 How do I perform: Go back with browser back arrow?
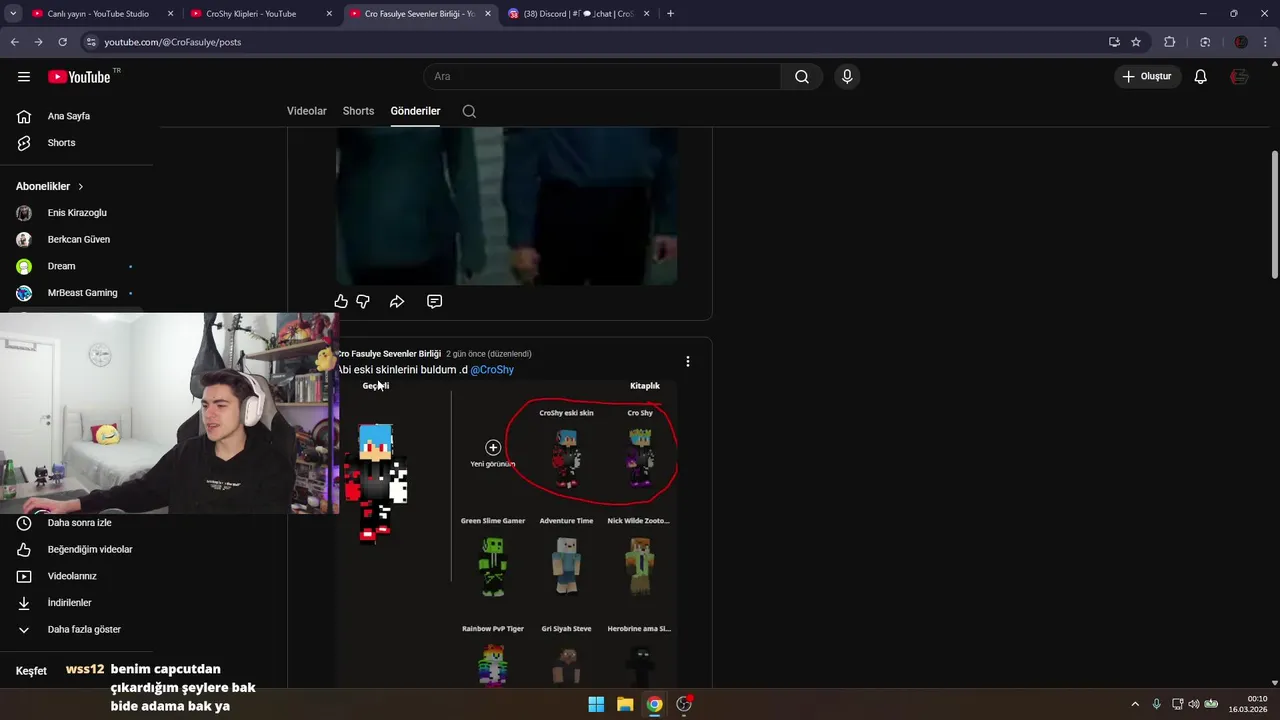(x=14, y=42)
